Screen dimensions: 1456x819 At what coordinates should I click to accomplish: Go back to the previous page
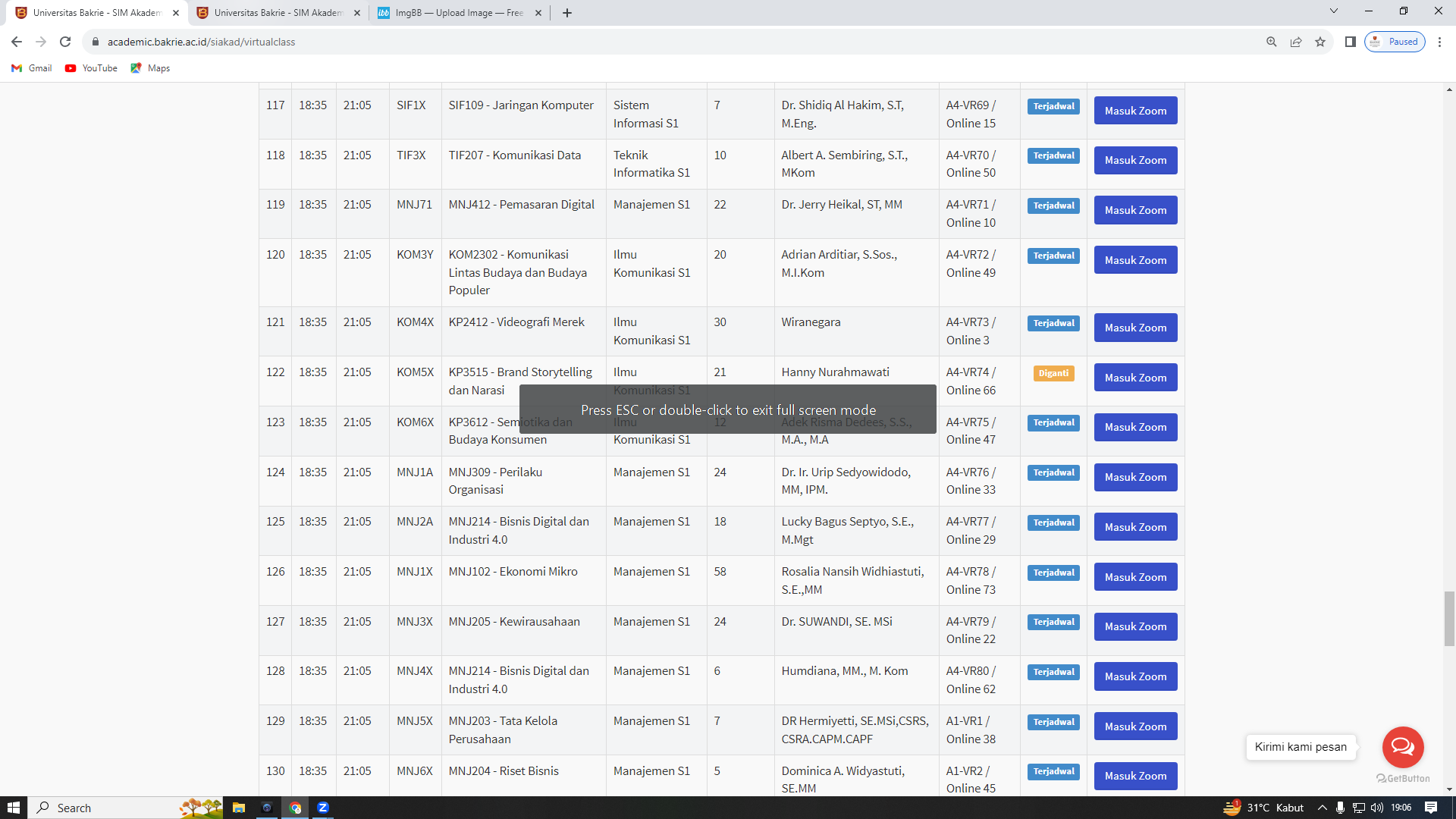click(17, 42)
